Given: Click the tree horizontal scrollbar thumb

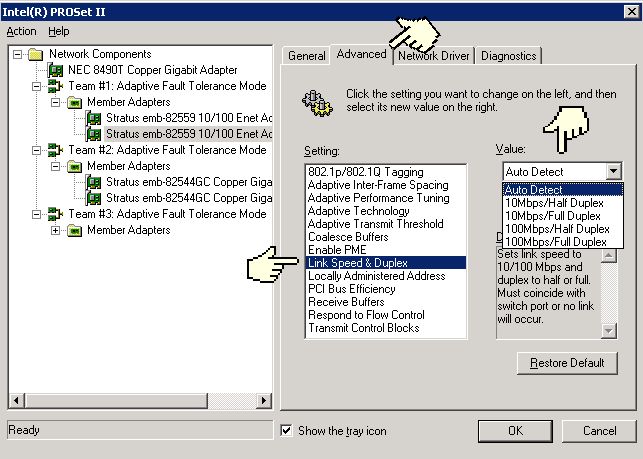Looking at the screenshot, I should point(116,400).
